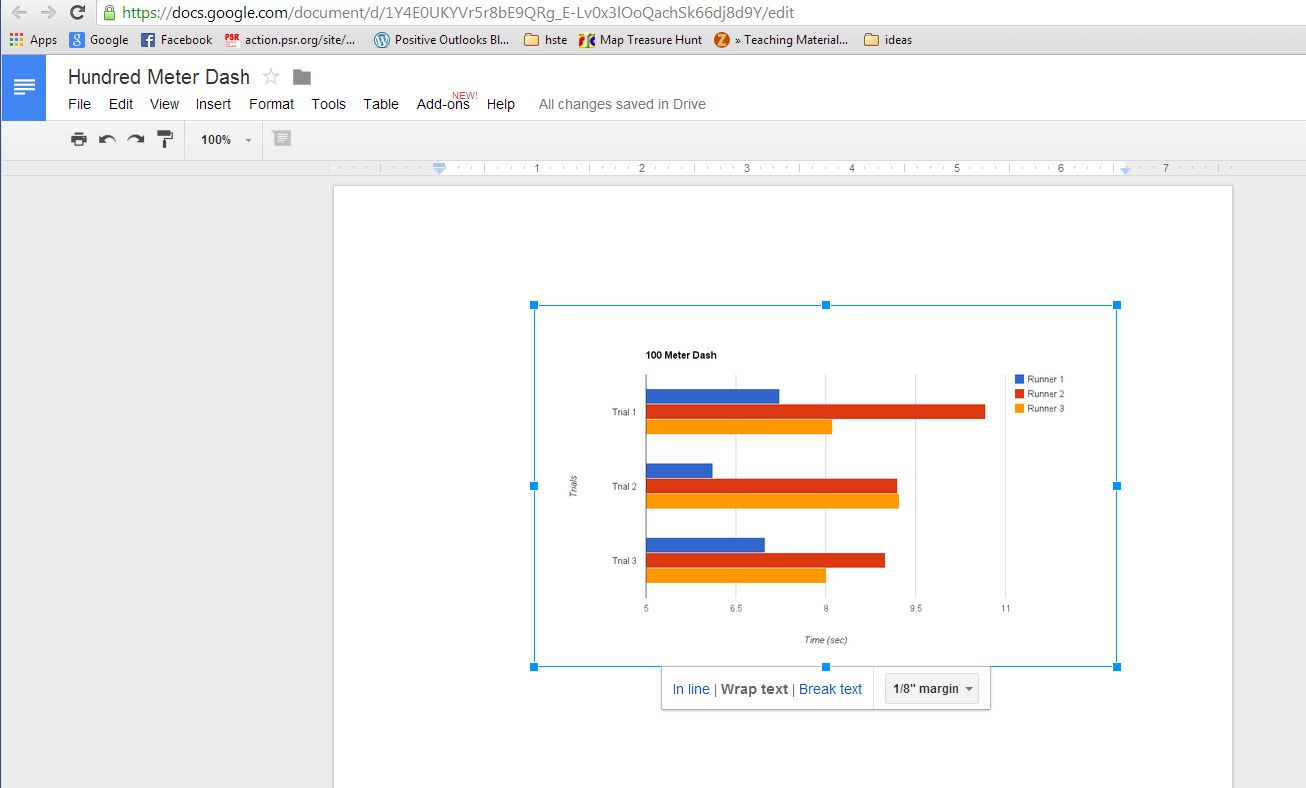The image size is (1306, 788).
Task: Click the right-middle resize handle of the chart
Action: (1117, 486)
